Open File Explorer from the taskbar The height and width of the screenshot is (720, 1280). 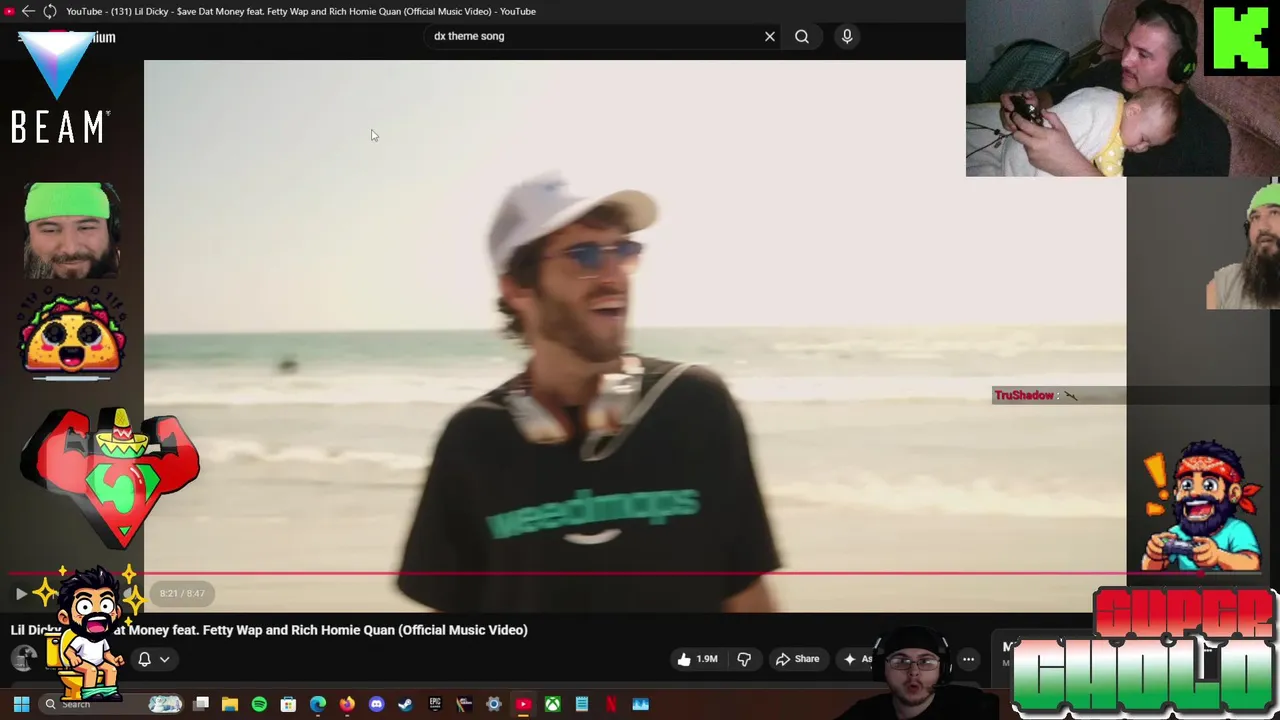pyautogui.click(x=230, y=705)
